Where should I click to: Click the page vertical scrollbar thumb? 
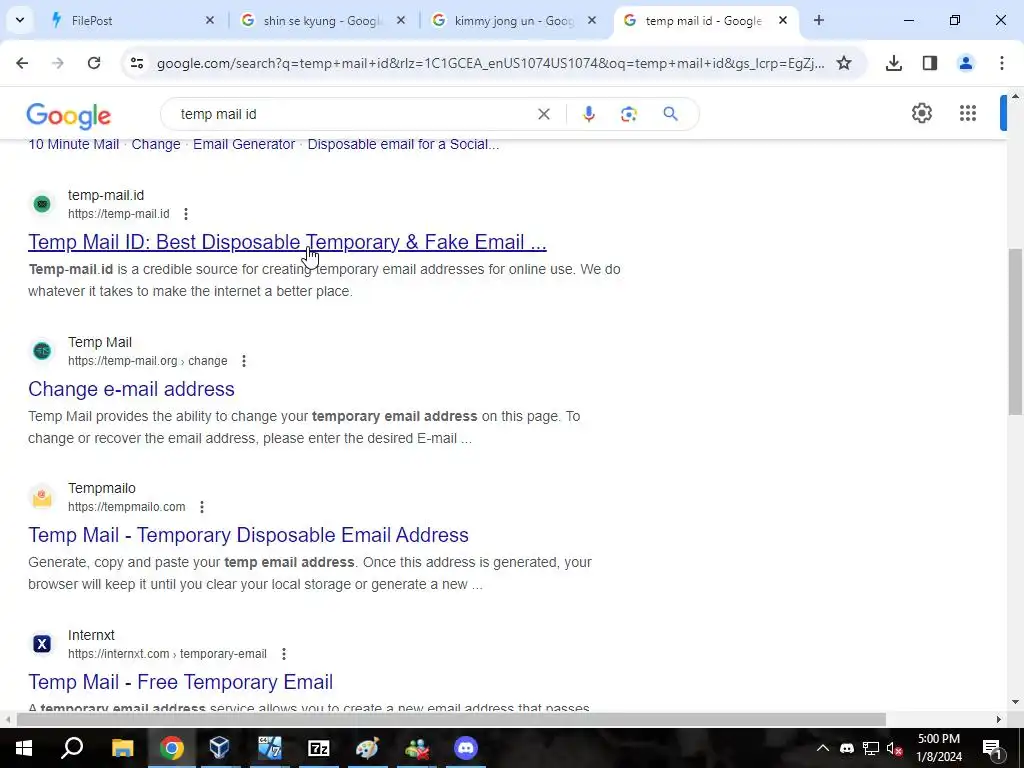tap(1016, 331)
